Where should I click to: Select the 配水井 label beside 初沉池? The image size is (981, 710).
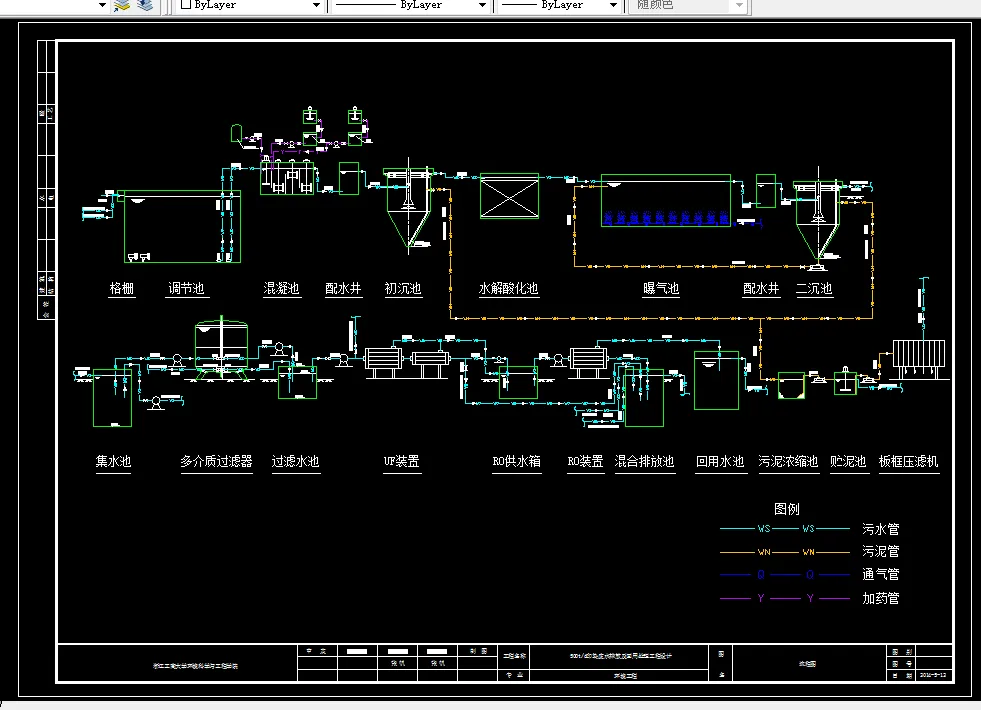(343, 288)
